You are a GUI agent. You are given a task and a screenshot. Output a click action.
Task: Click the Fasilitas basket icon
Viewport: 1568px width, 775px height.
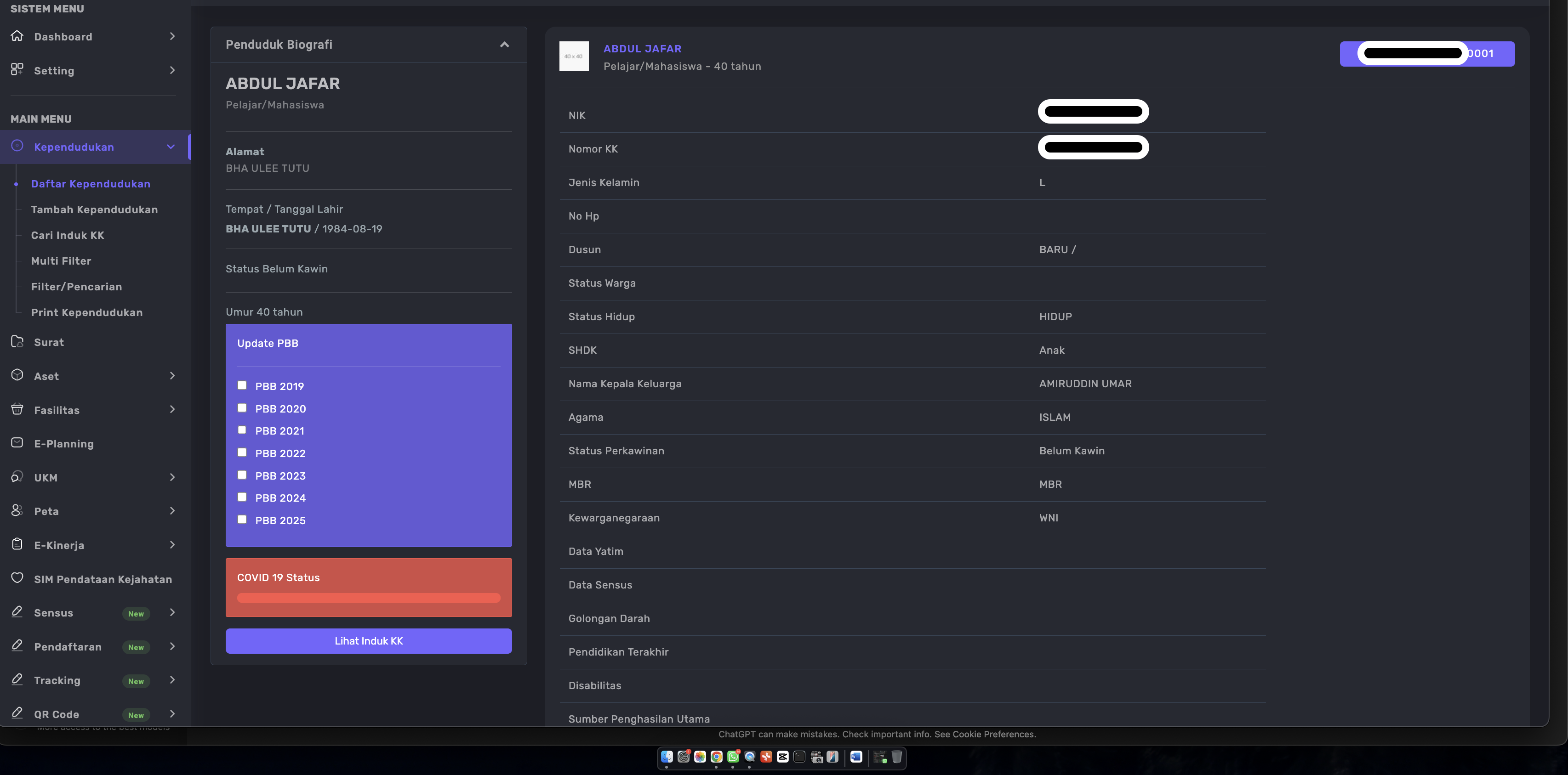tap(17, 409)
